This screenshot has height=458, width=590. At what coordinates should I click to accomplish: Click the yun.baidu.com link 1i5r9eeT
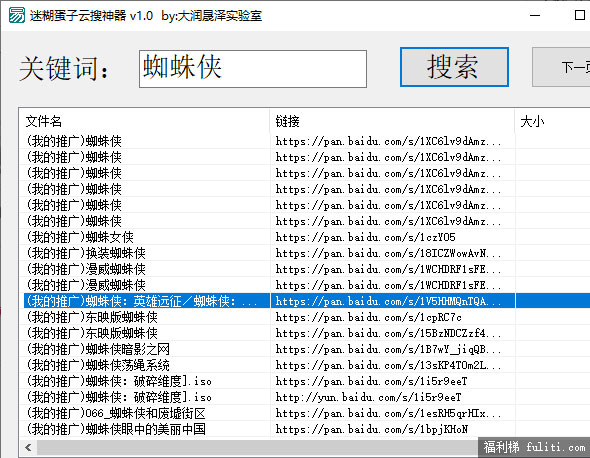pos(368,397)
